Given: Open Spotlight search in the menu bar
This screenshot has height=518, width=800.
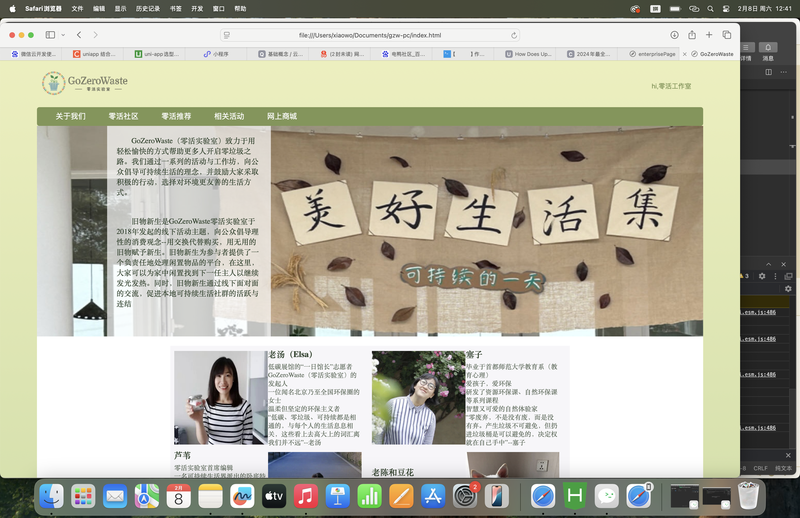Looking at the screenshot, I should (x=710, y=8).
